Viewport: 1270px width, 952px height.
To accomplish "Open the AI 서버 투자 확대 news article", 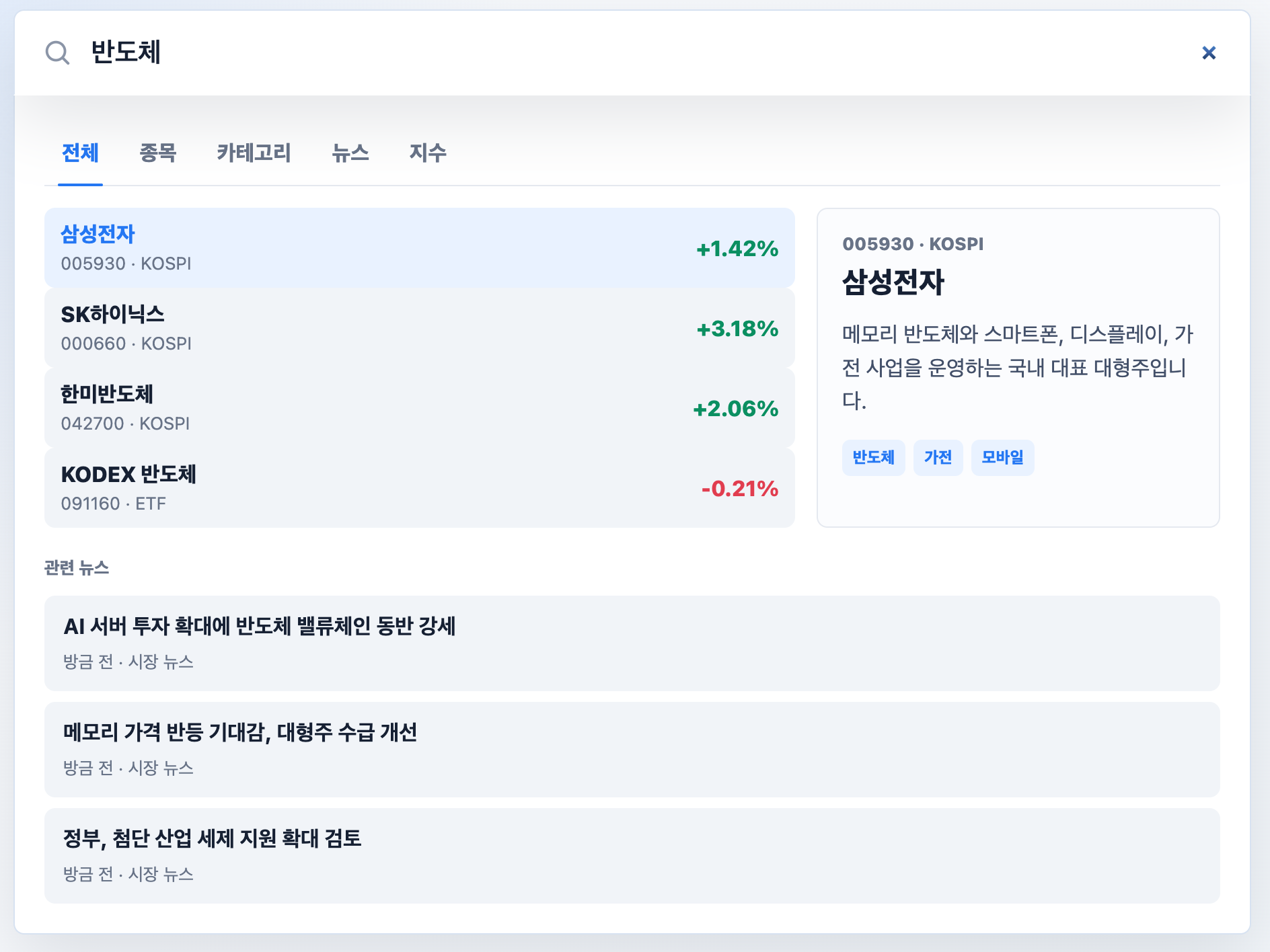I will [x=632, y=643].
